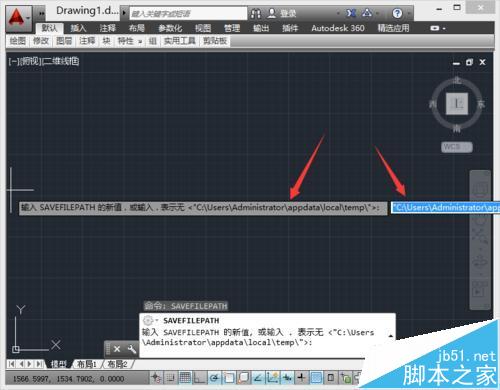
Task: Go to previous layout tab arrow
Action: 21,364
